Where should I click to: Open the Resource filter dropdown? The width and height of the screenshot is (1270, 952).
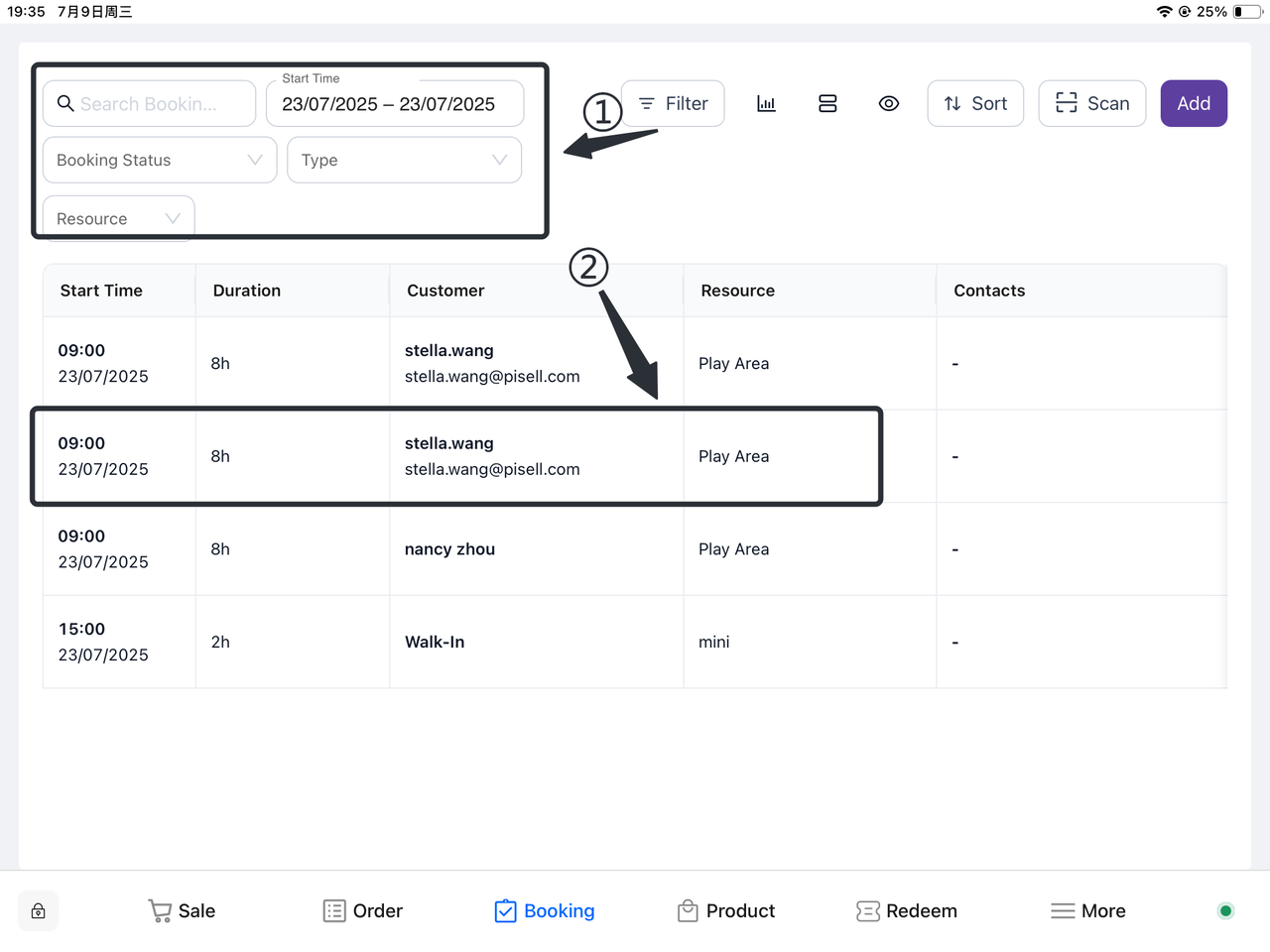tap(118, 219)
